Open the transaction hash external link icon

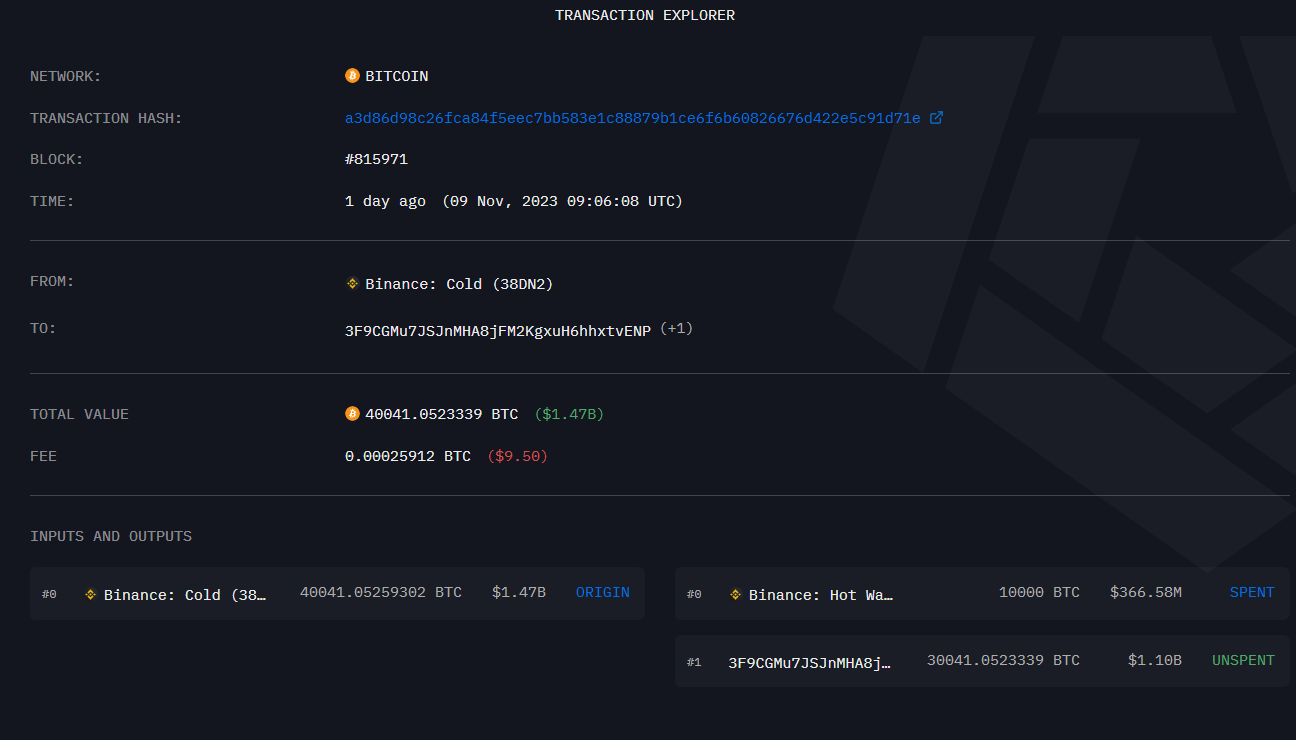click(x=936, y=118)
